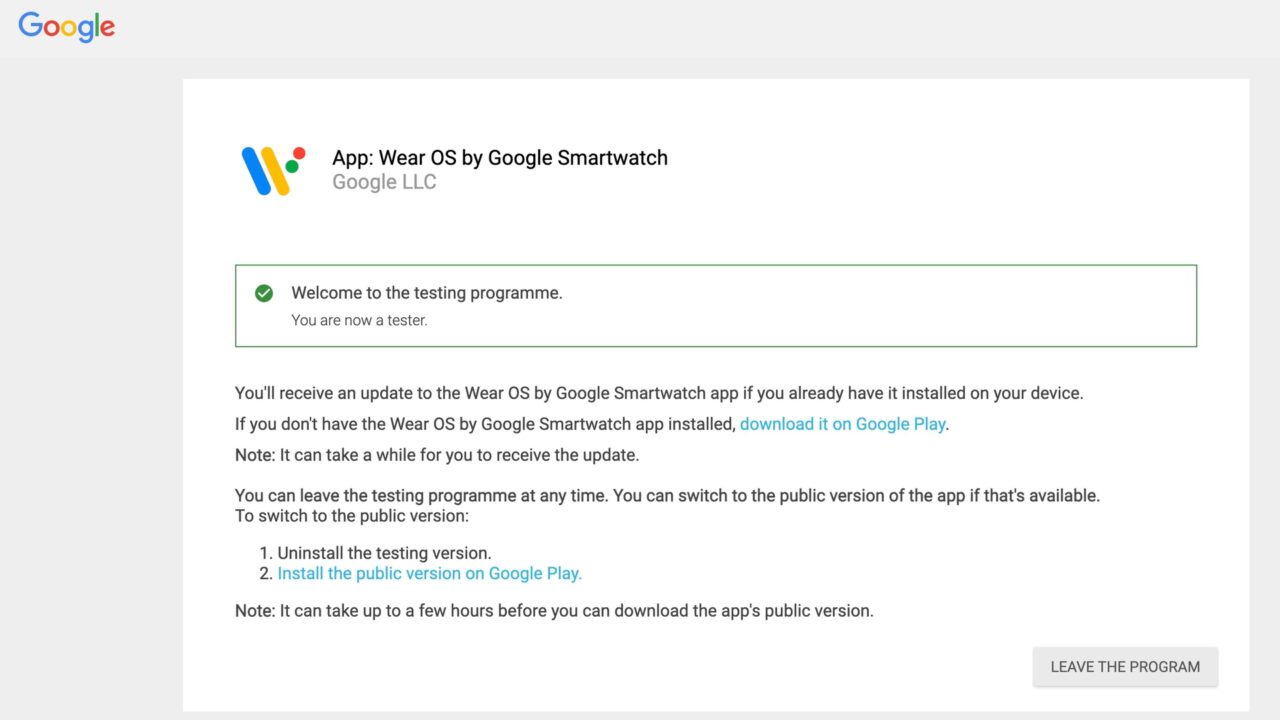Select the developer name Google LLC
This screenshot has width=1280, height=720.
384,181
